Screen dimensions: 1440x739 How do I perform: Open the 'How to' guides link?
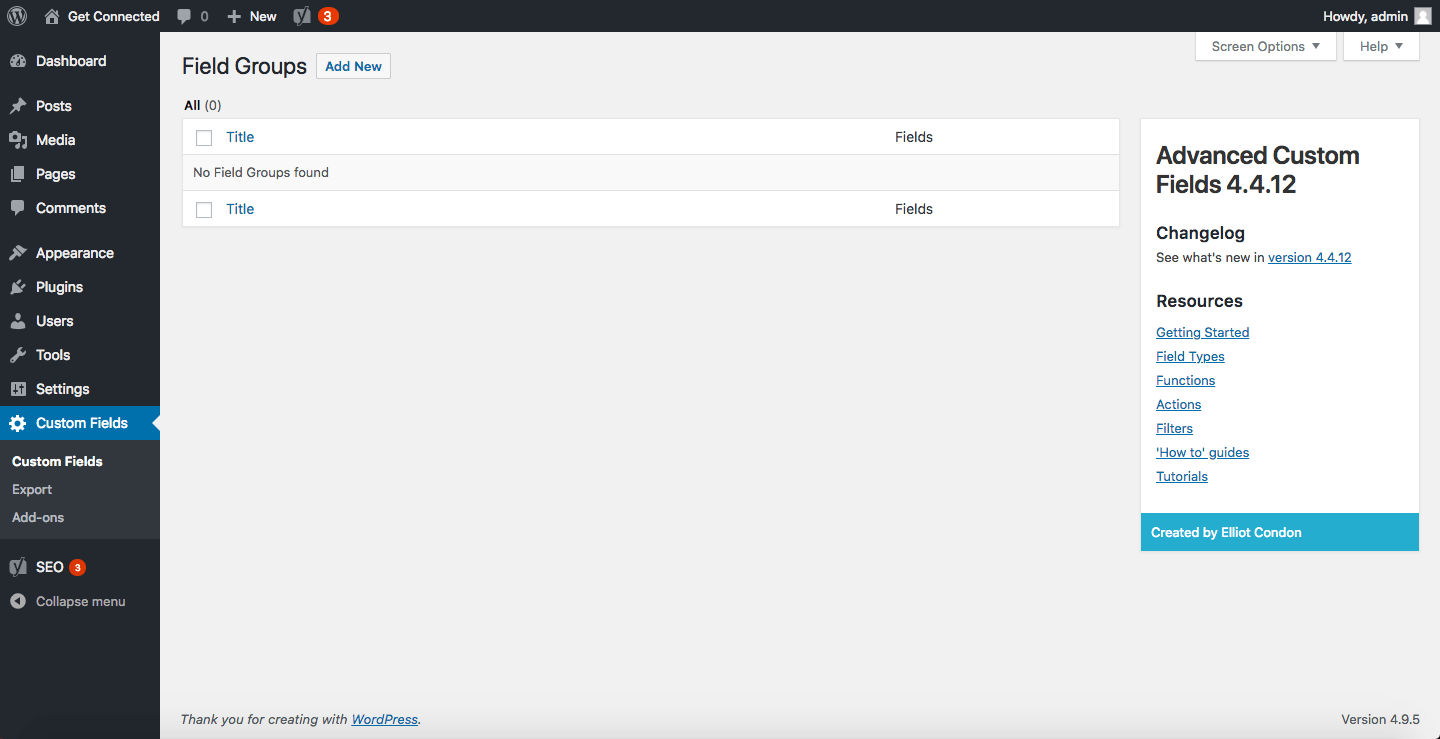pyautogui.click(x=1202, y=452)
